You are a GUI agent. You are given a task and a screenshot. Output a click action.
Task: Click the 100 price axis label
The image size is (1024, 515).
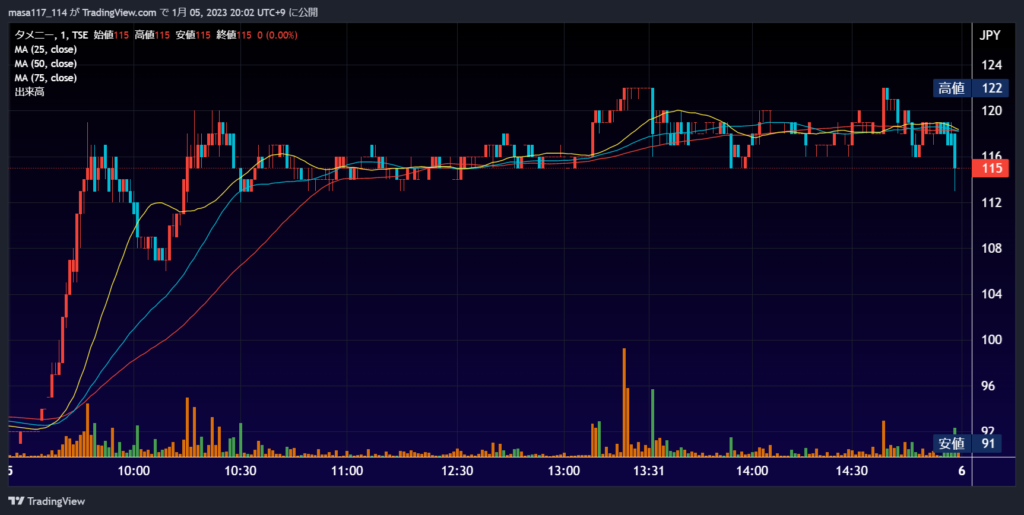point(991,340)
